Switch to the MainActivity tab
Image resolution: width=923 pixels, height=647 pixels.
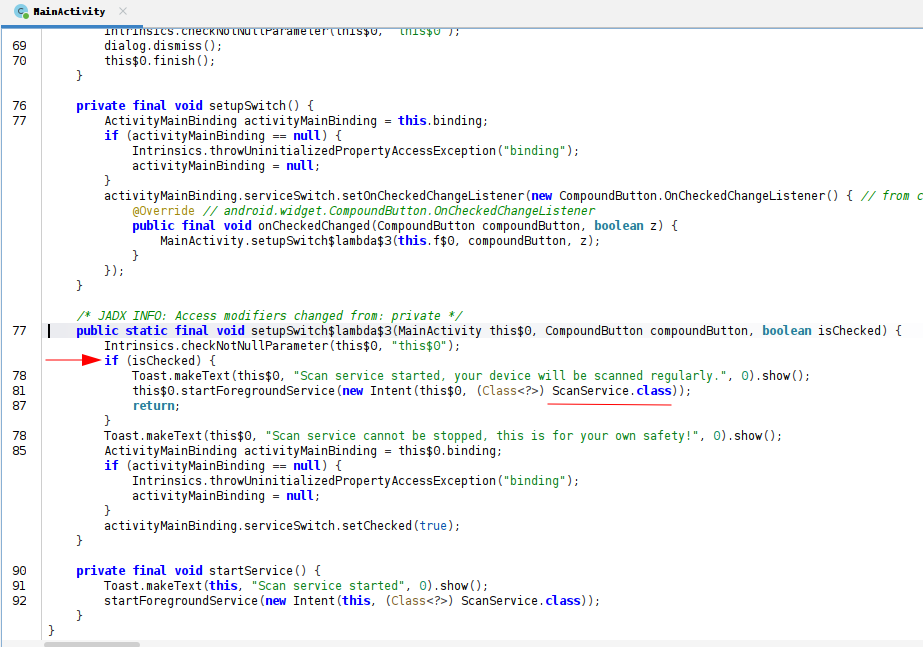(68, 11)
